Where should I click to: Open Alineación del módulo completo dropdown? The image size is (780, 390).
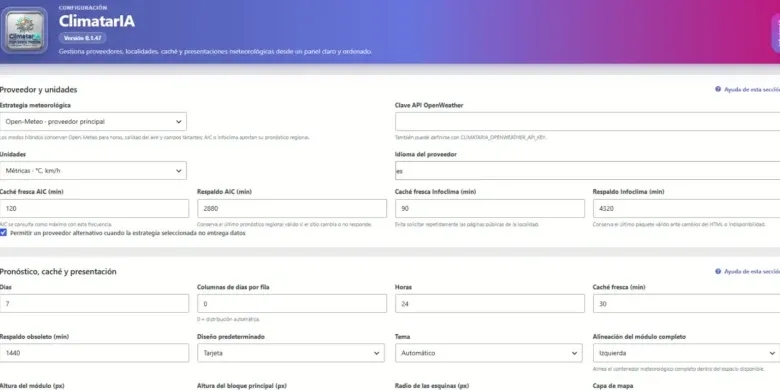(x=686, y=353)
